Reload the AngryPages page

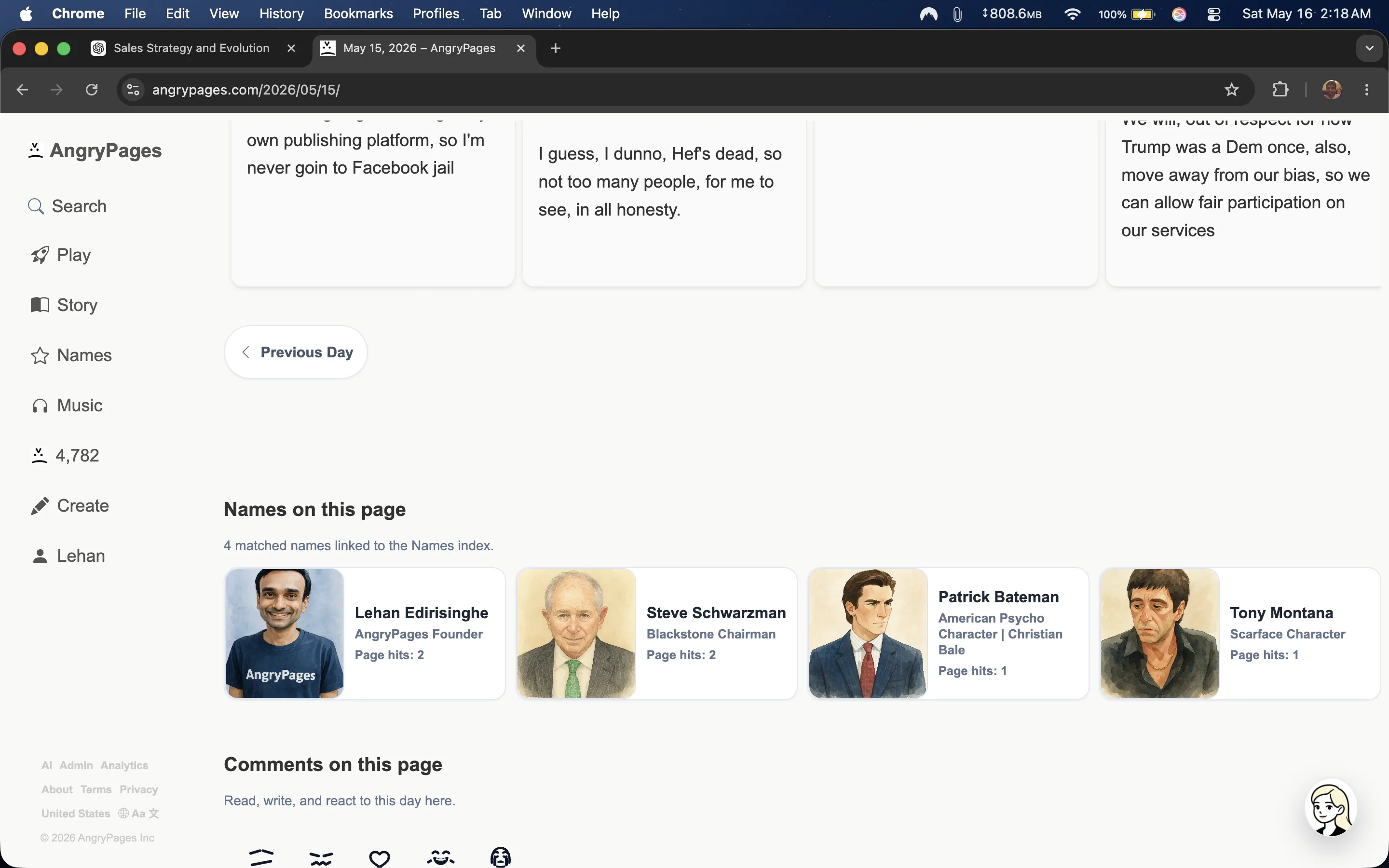[x=92, y=90]
